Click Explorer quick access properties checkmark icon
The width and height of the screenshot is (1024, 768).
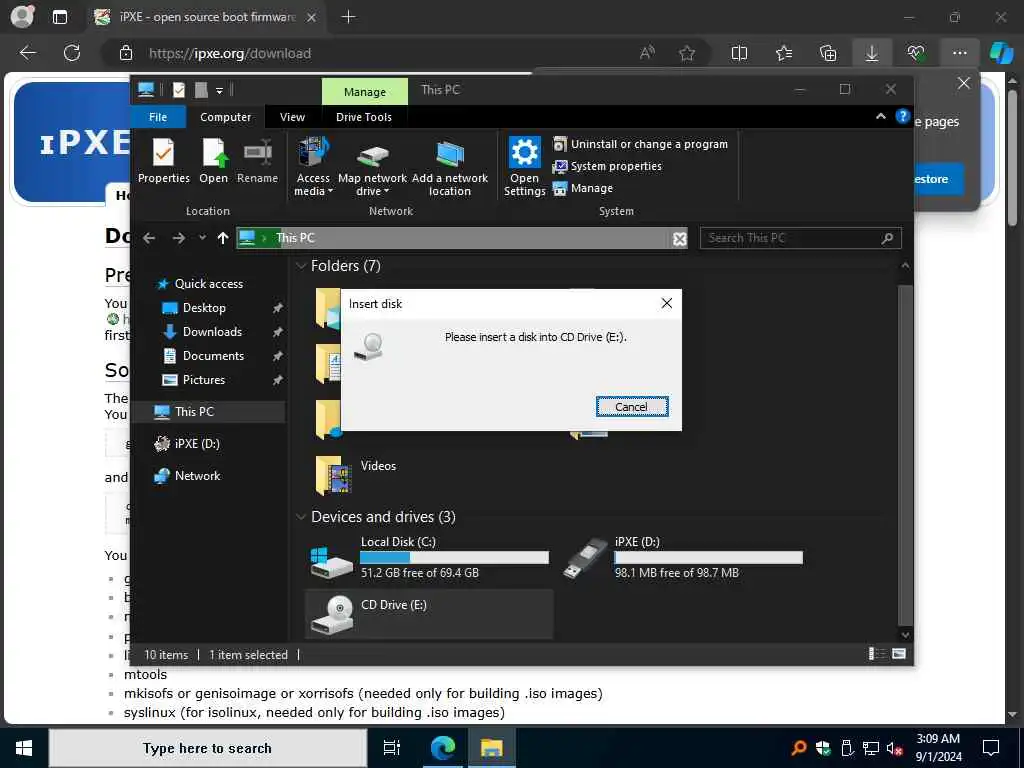click(x=179, y=90)
